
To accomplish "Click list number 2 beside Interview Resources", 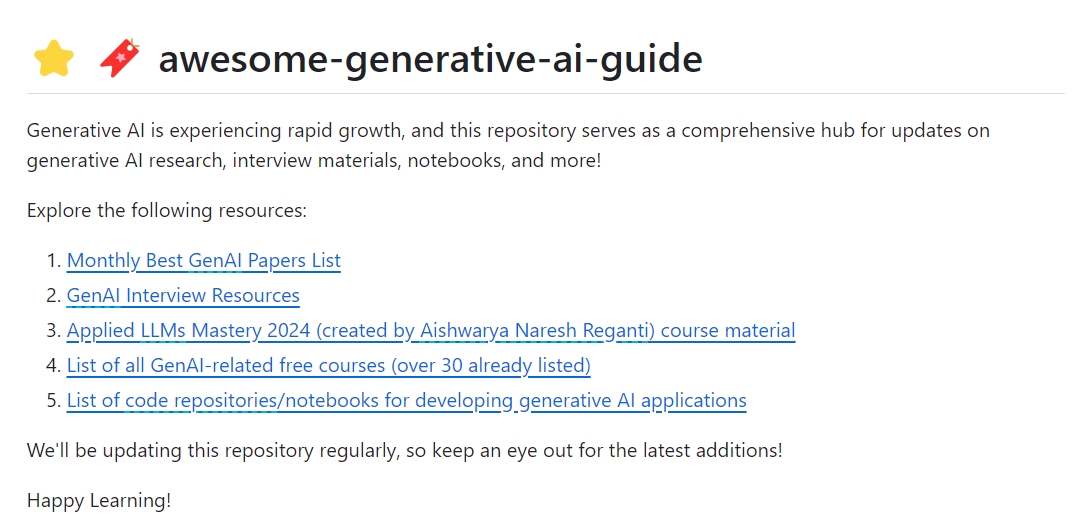I will coord(53,296).
